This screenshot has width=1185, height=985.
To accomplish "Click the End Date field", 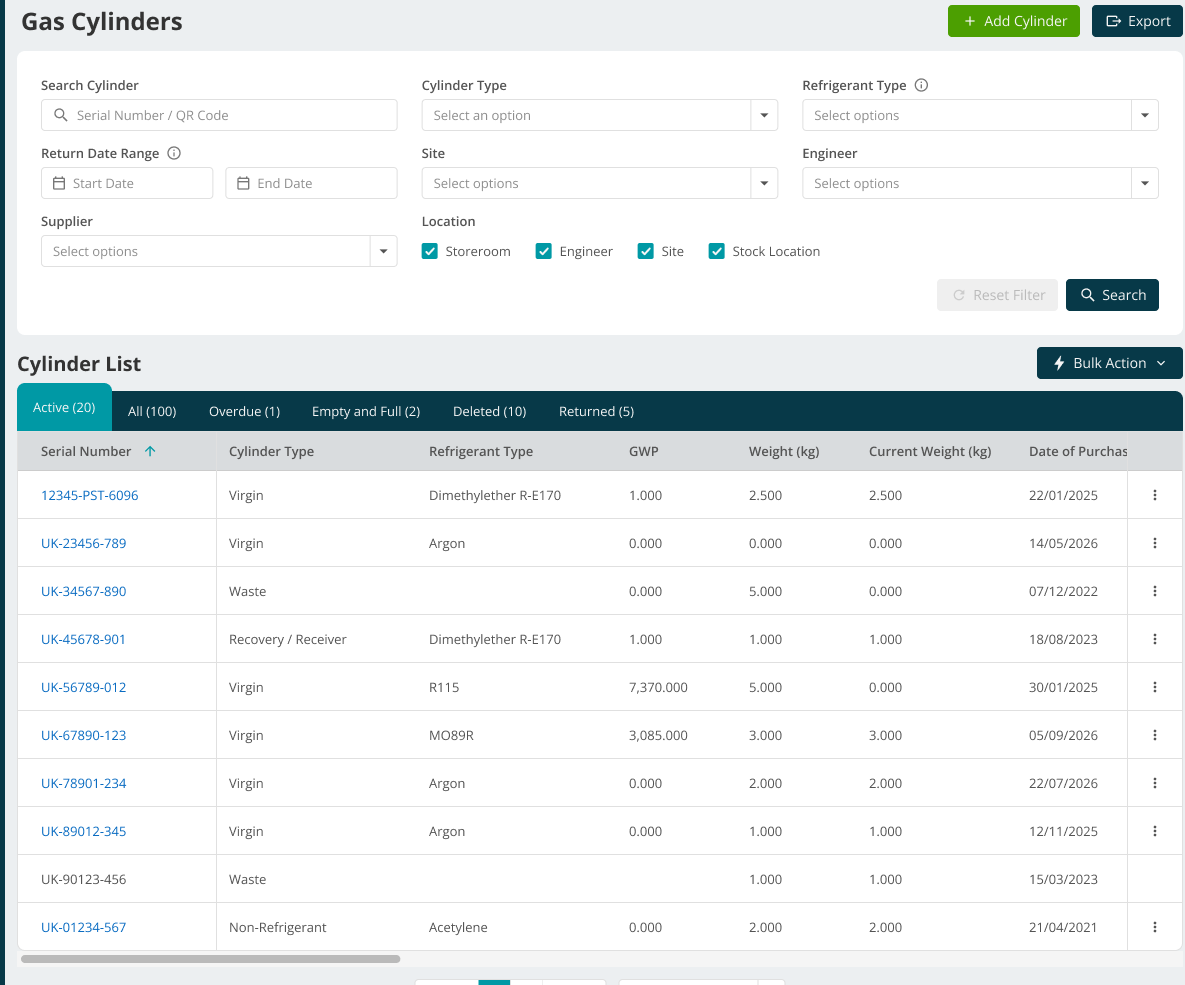I will tap(311, 183).
